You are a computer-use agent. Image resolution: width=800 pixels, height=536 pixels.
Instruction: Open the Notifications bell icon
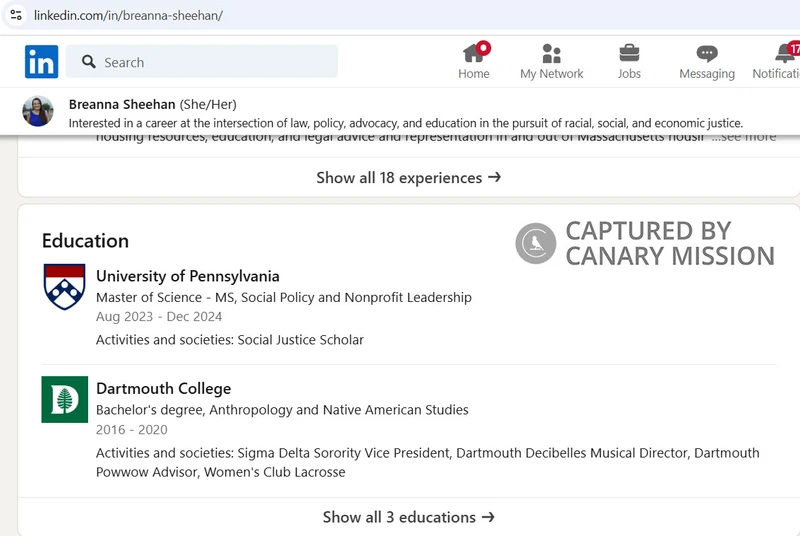[x=786, y=53]
